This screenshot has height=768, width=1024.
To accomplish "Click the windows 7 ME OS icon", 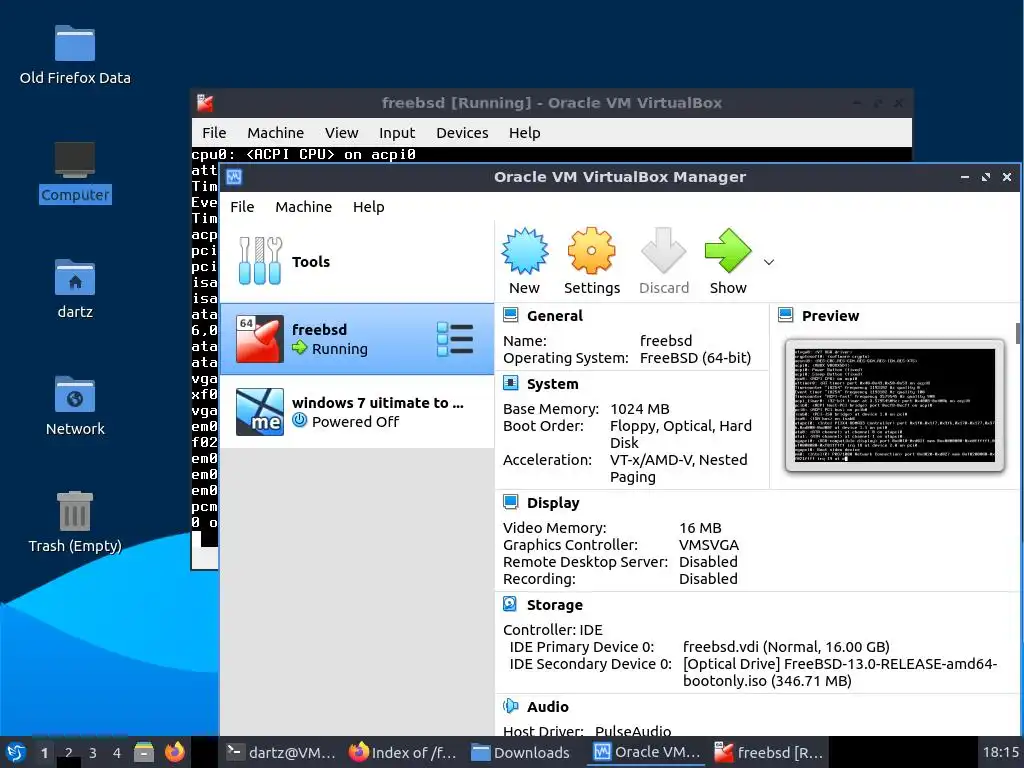I will [x=260, y=412].
